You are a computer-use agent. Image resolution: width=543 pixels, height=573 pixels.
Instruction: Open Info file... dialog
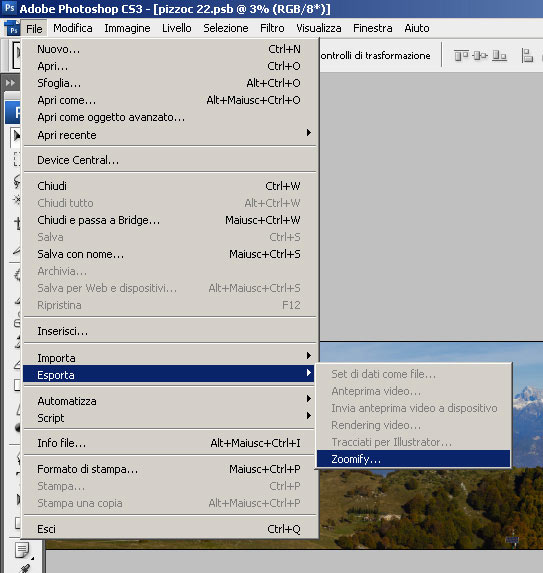(169, 443)
